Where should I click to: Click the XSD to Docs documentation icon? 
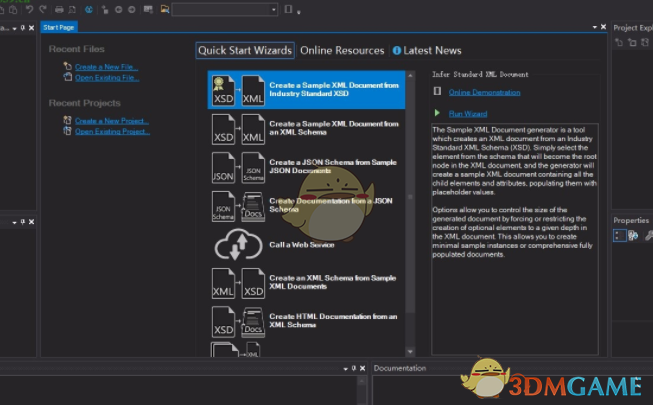[x=238, y=322]
